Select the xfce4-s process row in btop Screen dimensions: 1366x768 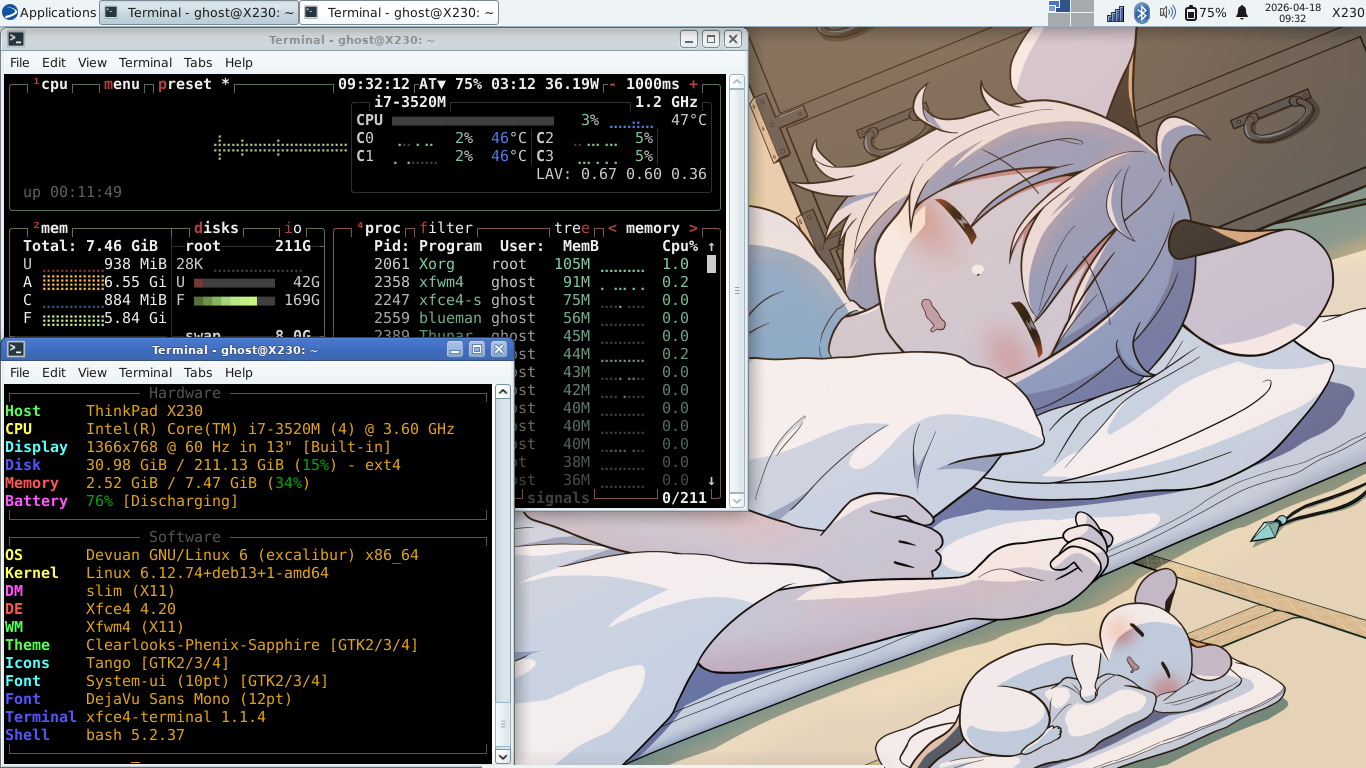(531, 300)
